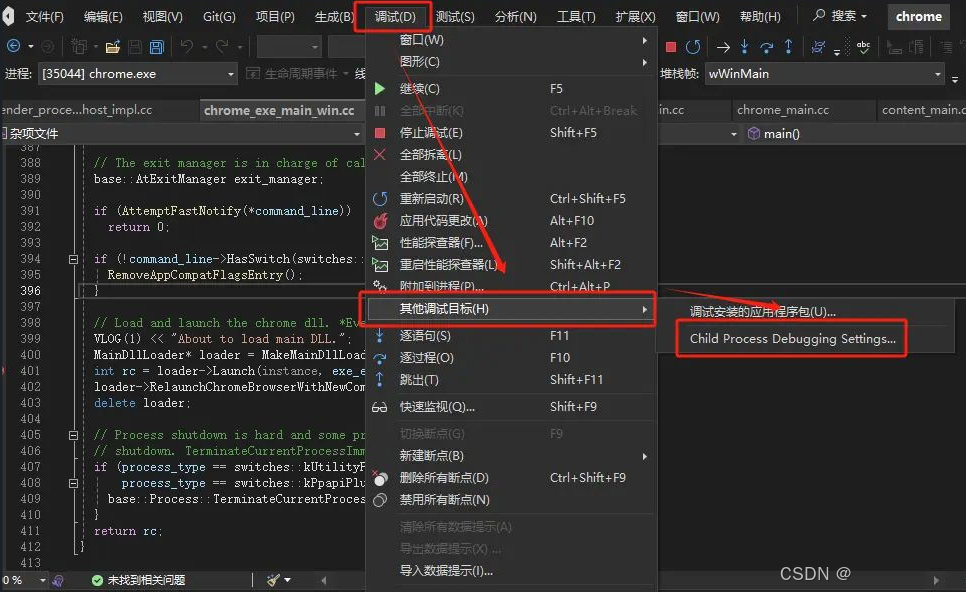The image size is (966, 592).
Task: Switch to chrome_main.cc tab
Action: pos(782,110)
